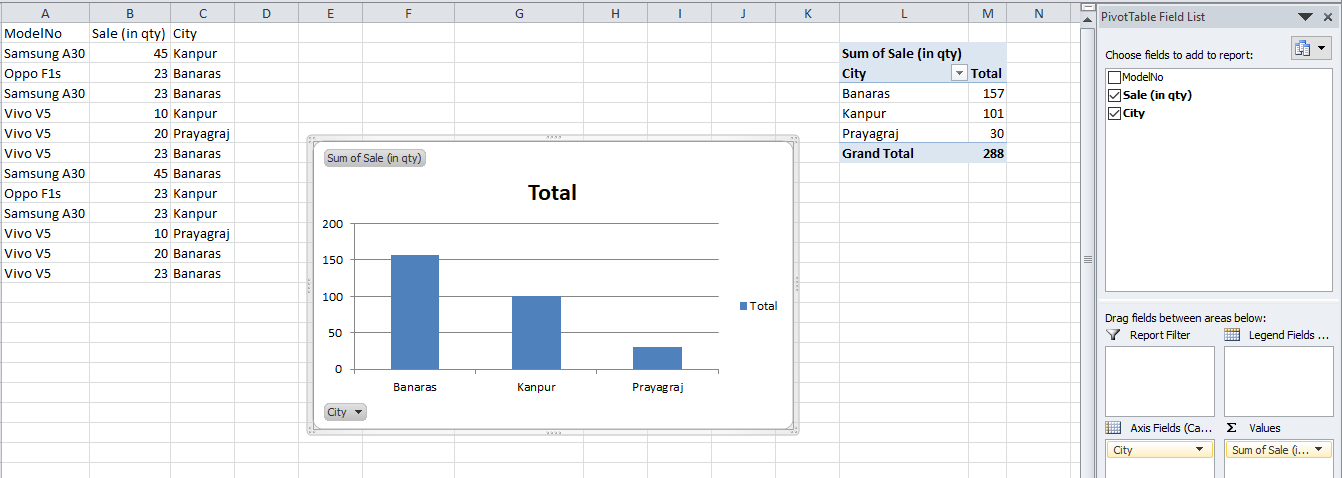Open City dropdown in Axis Fields area
Image resolution: width=1342 pixels, height=478 pixels.
coord(1198,451)
